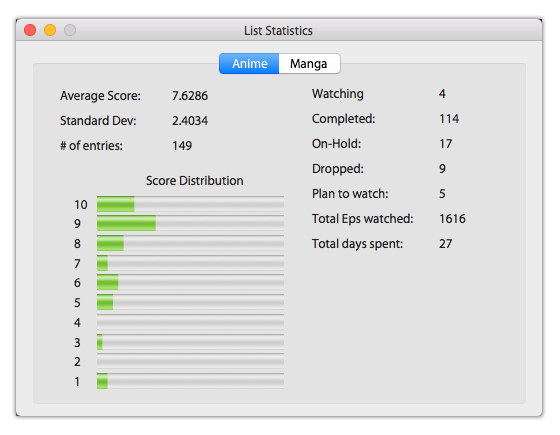Click the score 1 distribution bar

(x=190, y=381)
